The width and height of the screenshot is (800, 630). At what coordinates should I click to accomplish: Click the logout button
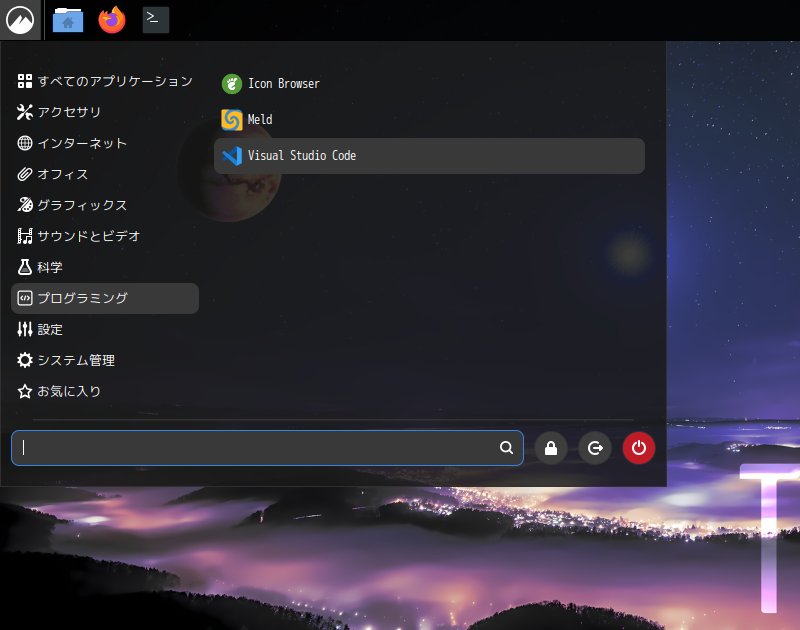tap(594, 448)
